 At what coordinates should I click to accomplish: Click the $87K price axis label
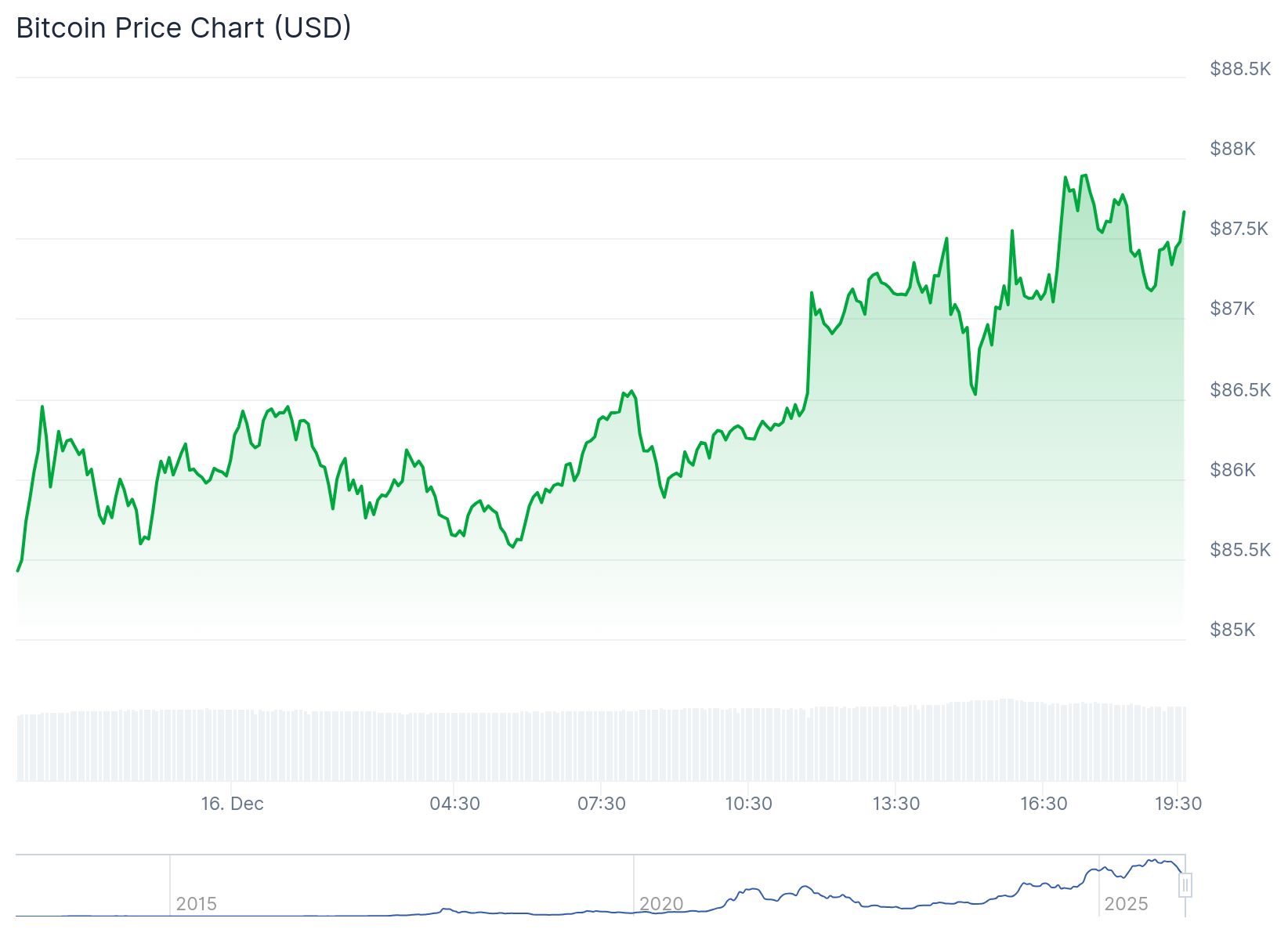1232,309
